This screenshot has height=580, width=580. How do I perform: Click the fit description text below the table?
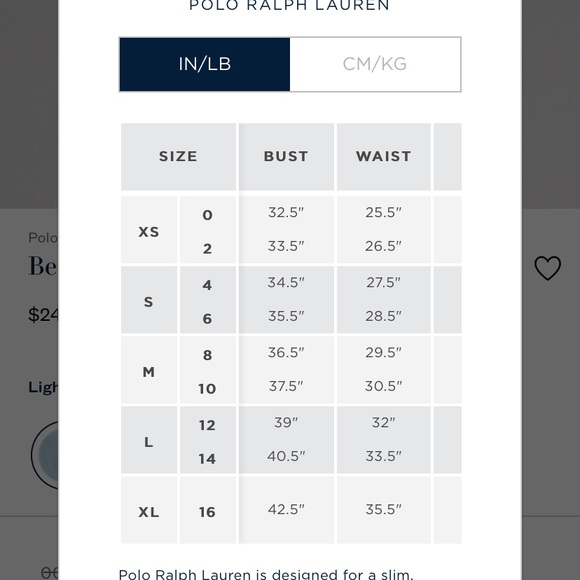[266, 574]
